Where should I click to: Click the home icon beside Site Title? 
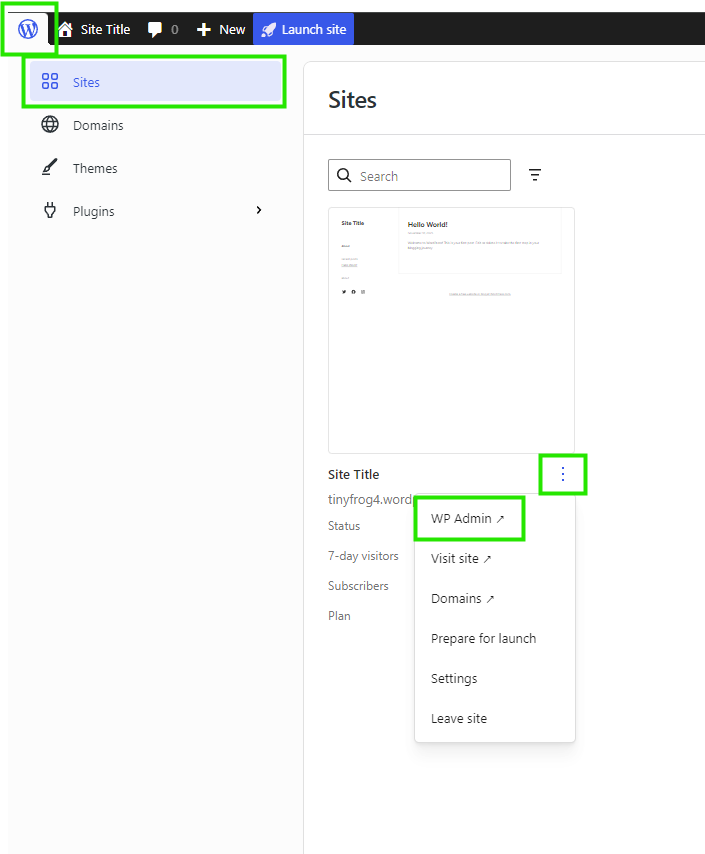[x=66, y=29]
